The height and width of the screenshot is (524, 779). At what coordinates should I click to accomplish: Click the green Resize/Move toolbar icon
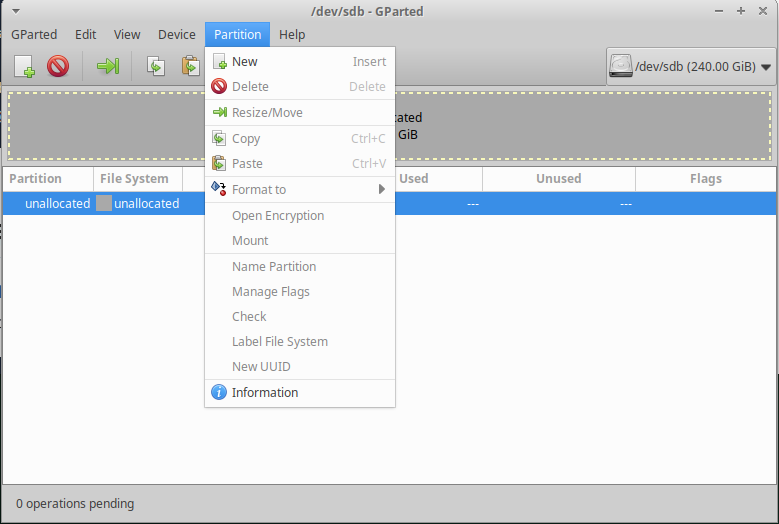[x=108, y=66]
